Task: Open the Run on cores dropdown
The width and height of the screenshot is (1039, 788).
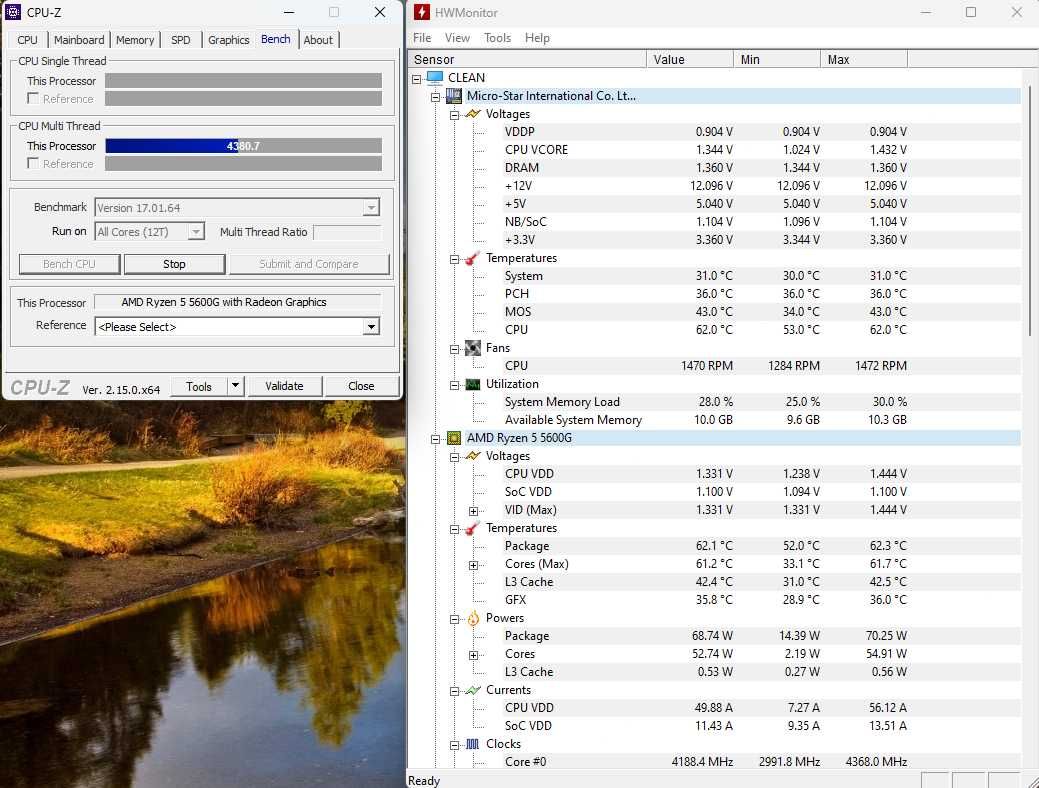Action: point(195,232)
